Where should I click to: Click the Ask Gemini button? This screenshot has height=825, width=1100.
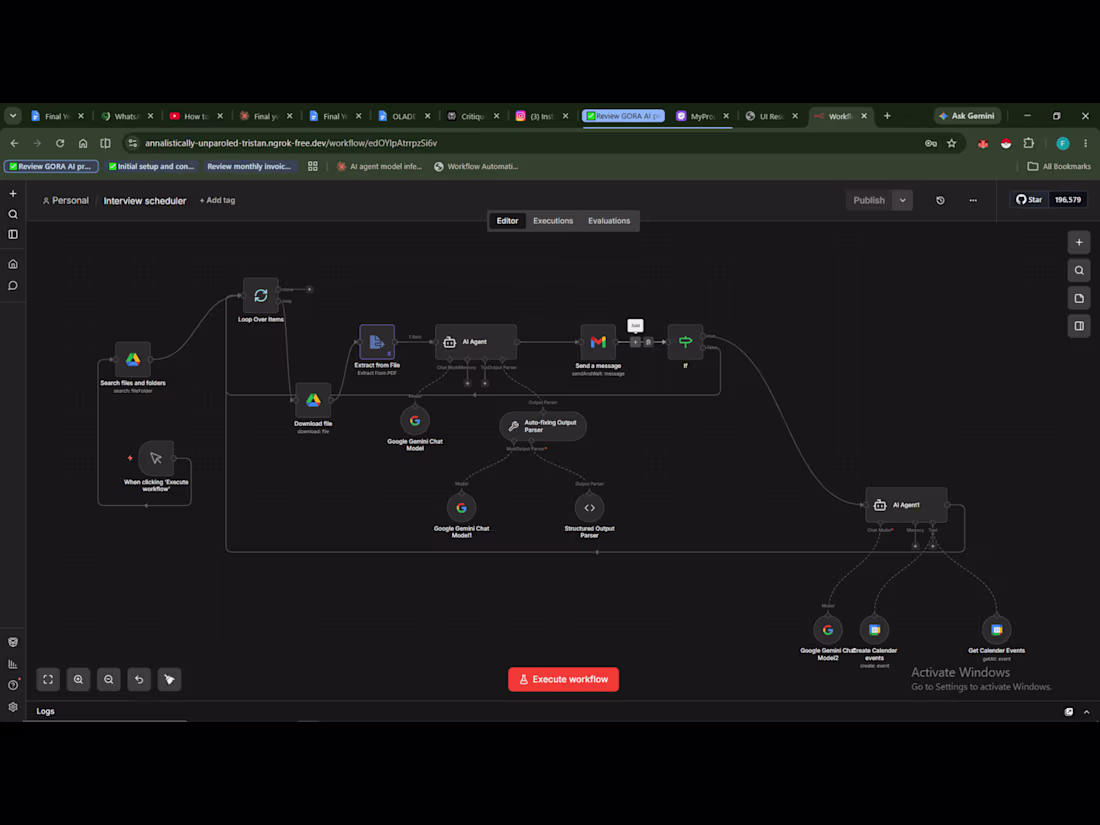click(x=967, y=116)
